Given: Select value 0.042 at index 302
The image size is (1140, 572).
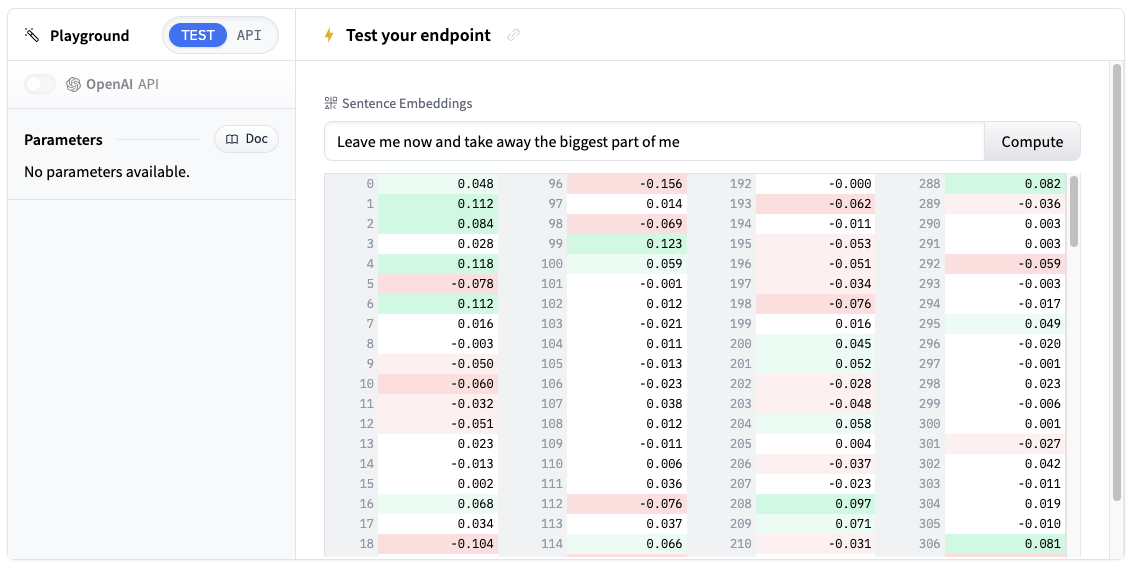Looking at the screenshot, I should click(1005, 464).
